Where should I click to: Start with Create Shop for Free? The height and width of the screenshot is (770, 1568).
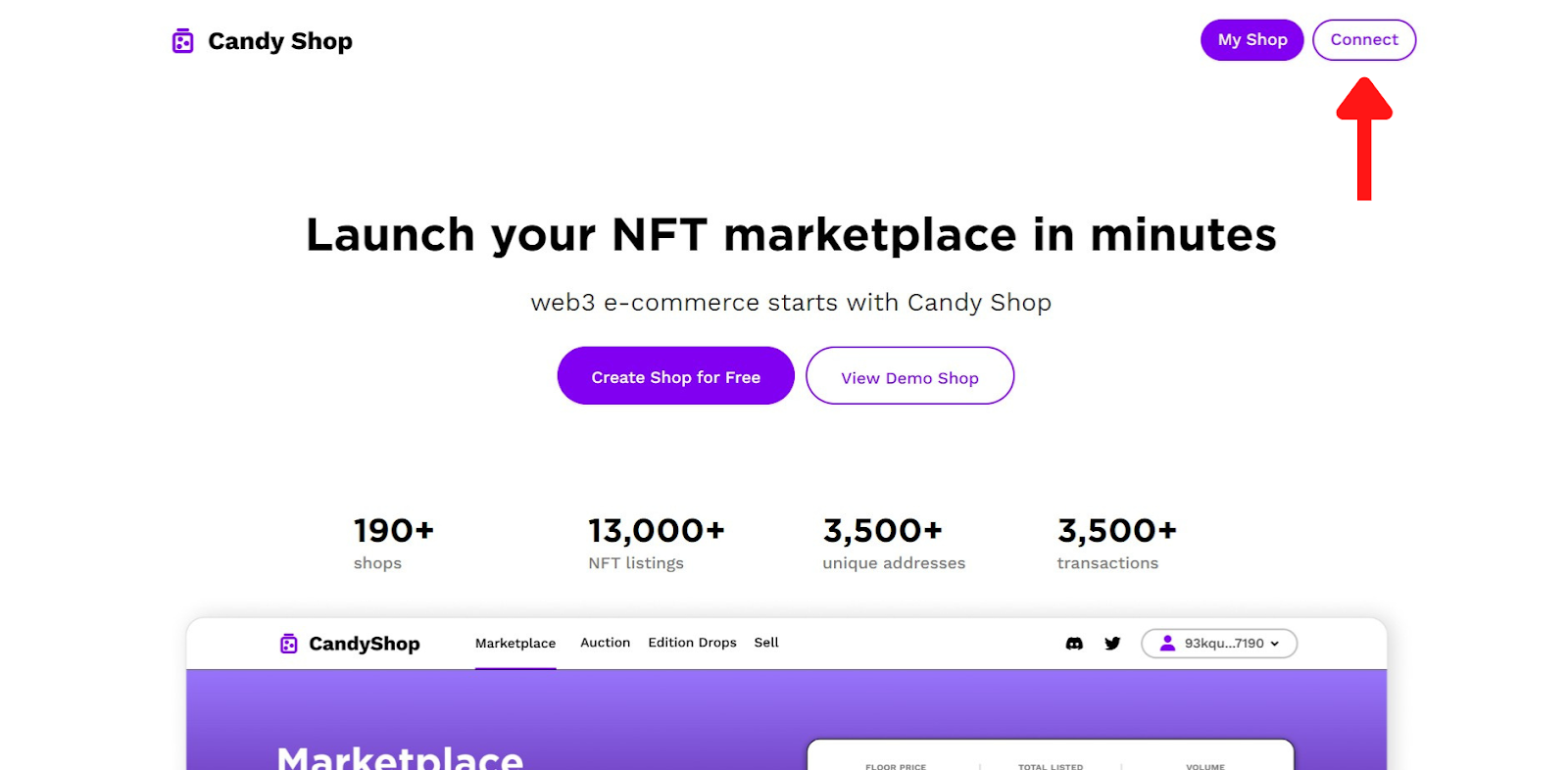[675, 376]
